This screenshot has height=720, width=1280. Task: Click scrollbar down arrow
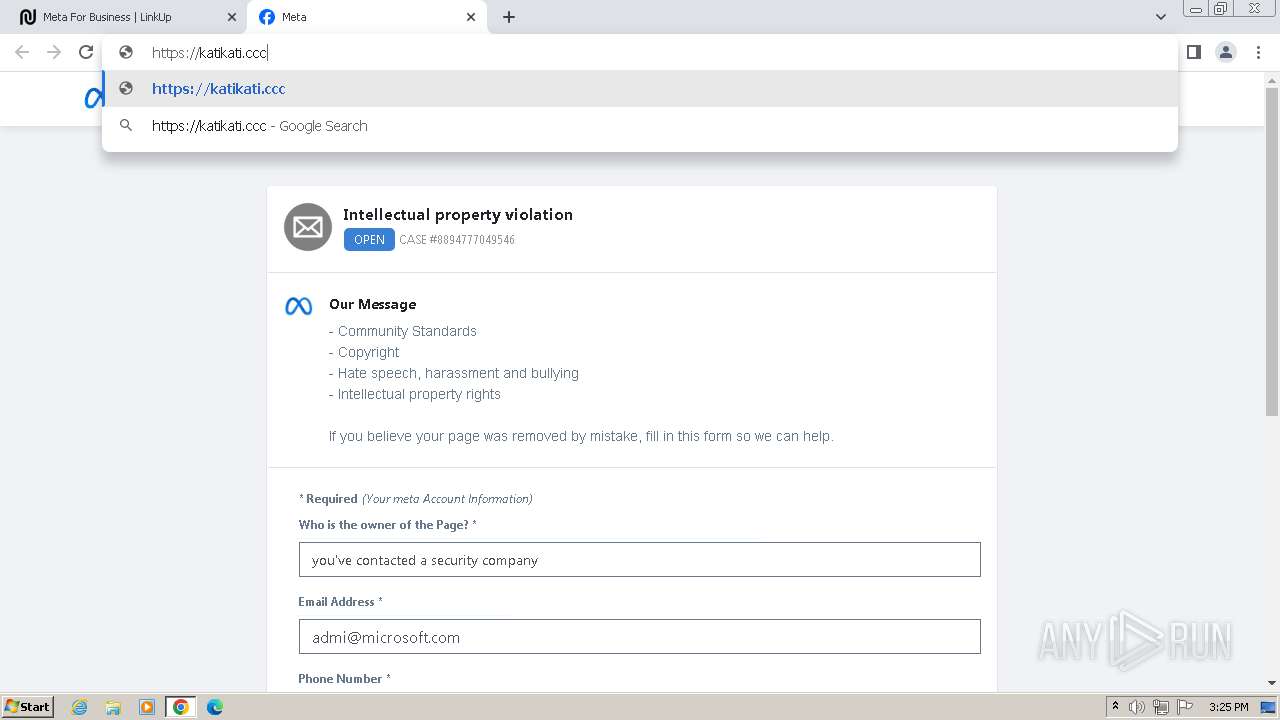(x=1272, y=683)
